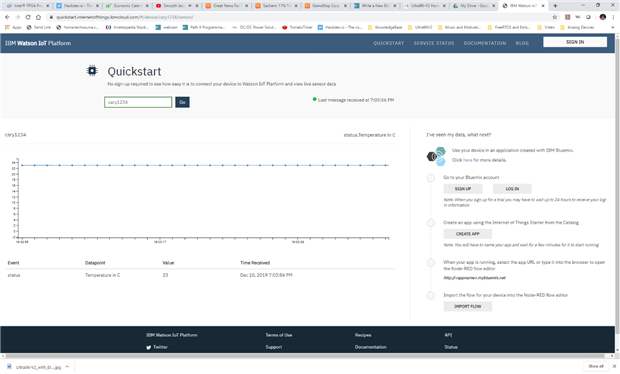Click the Dec 10, 2019 7:03:56 PM timestamp

(x=266, y=275)
